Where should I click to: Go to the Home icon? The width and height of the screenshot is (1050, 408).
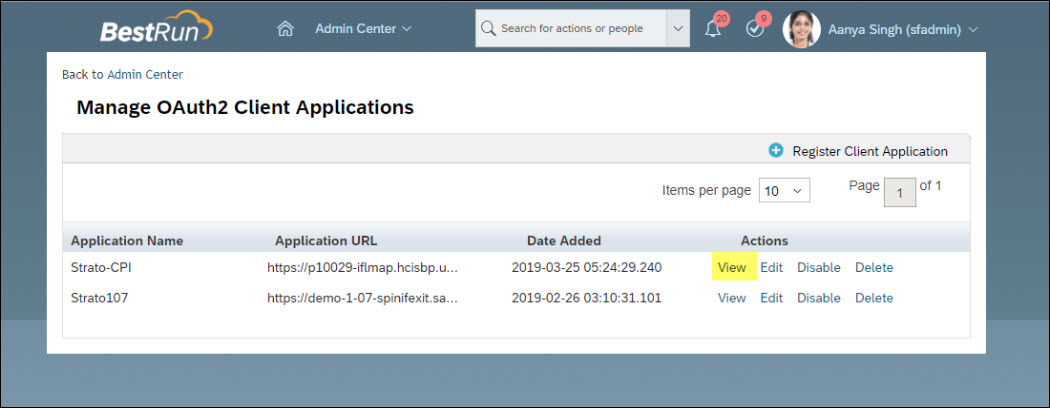[285, 29]
